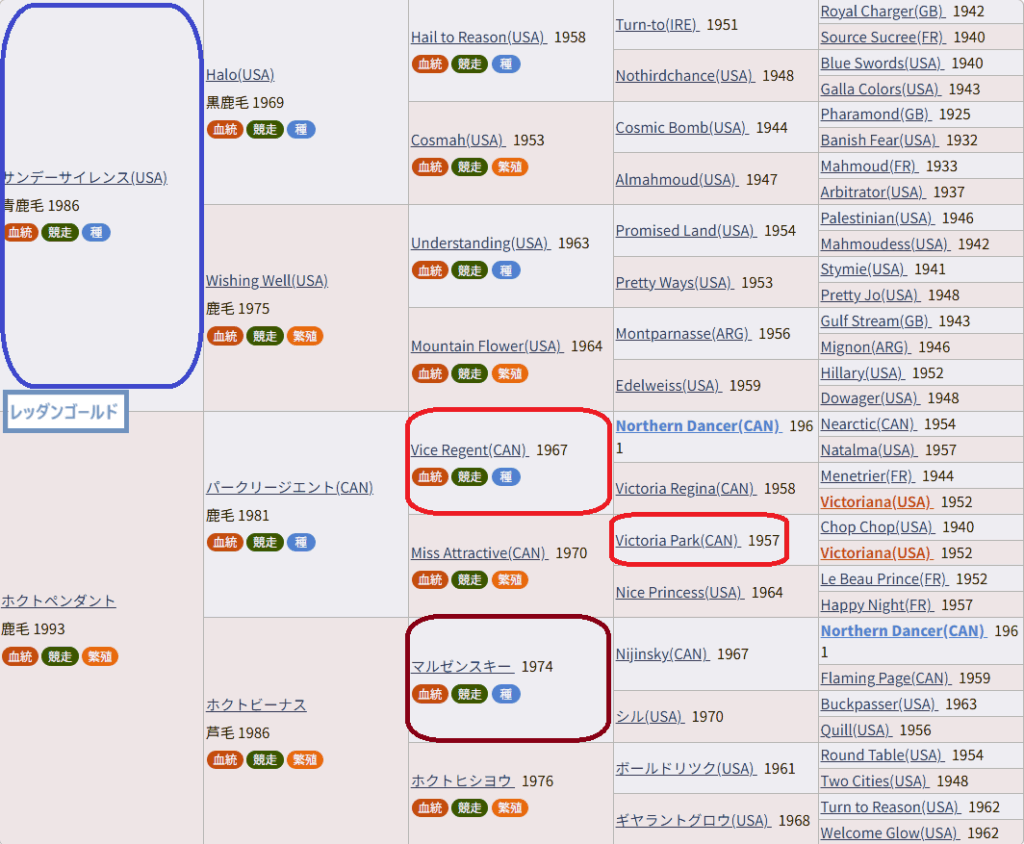Click the 競走 badge under ホクトビーナス

coord(265,760)
